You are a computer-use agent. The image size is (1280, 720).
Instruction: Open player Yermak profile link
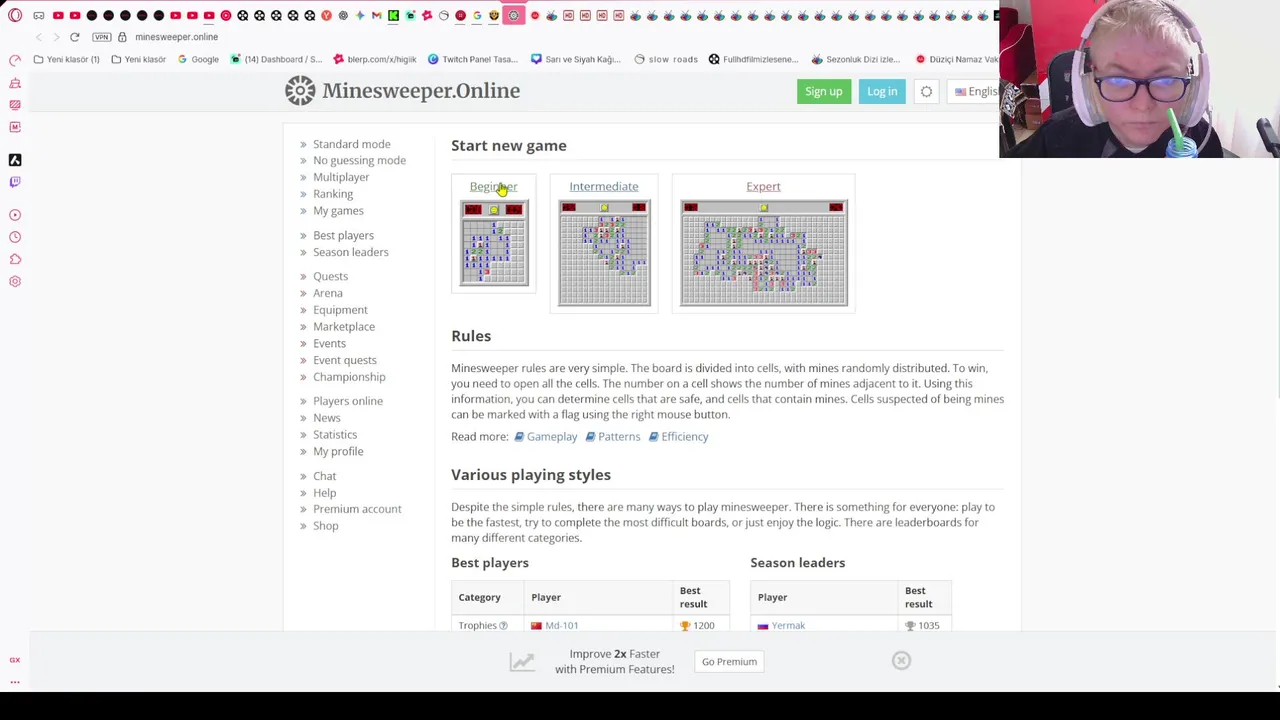click(788, 626)
